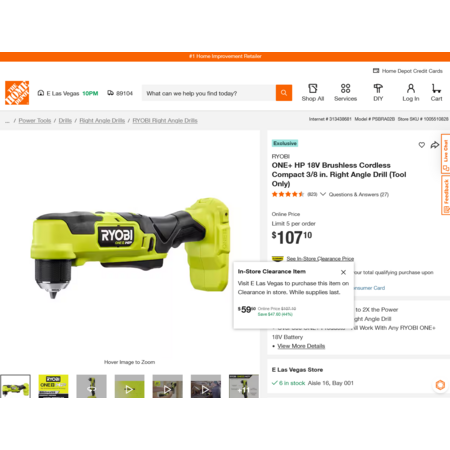Follow the View More Details link
Viewport: 450px width, 450px height.
tap(301, 346)
